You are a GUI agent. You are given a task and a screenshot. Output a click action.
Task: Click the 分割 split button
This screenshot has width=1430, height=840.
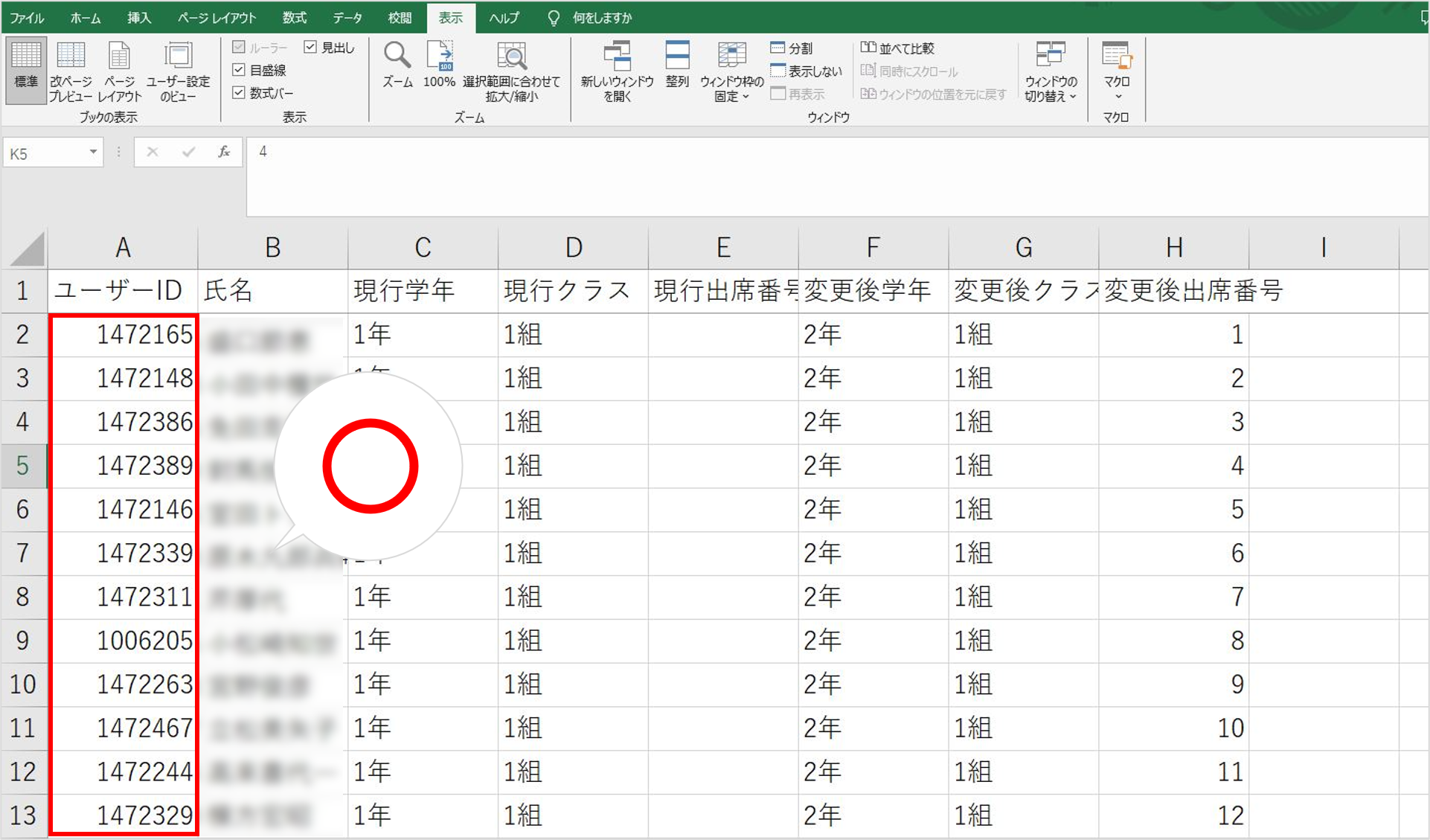coord(792,48)
